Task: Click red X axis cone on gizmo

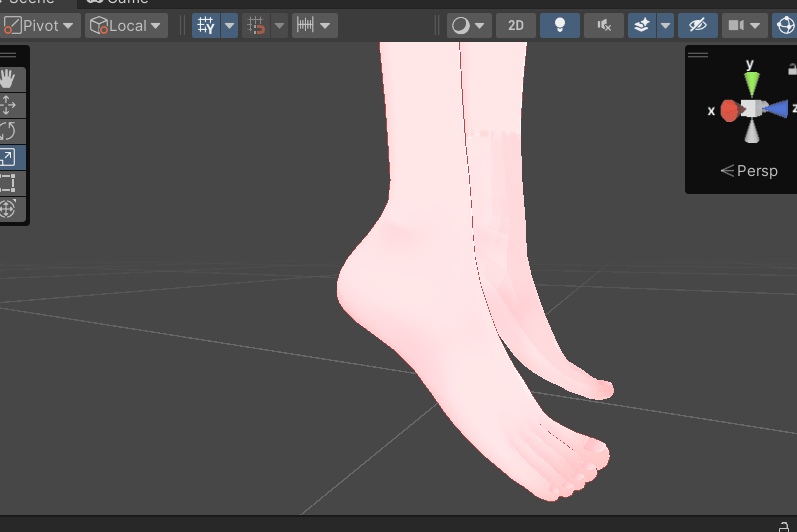Action: pyautogui.click(x=731, y=110)
